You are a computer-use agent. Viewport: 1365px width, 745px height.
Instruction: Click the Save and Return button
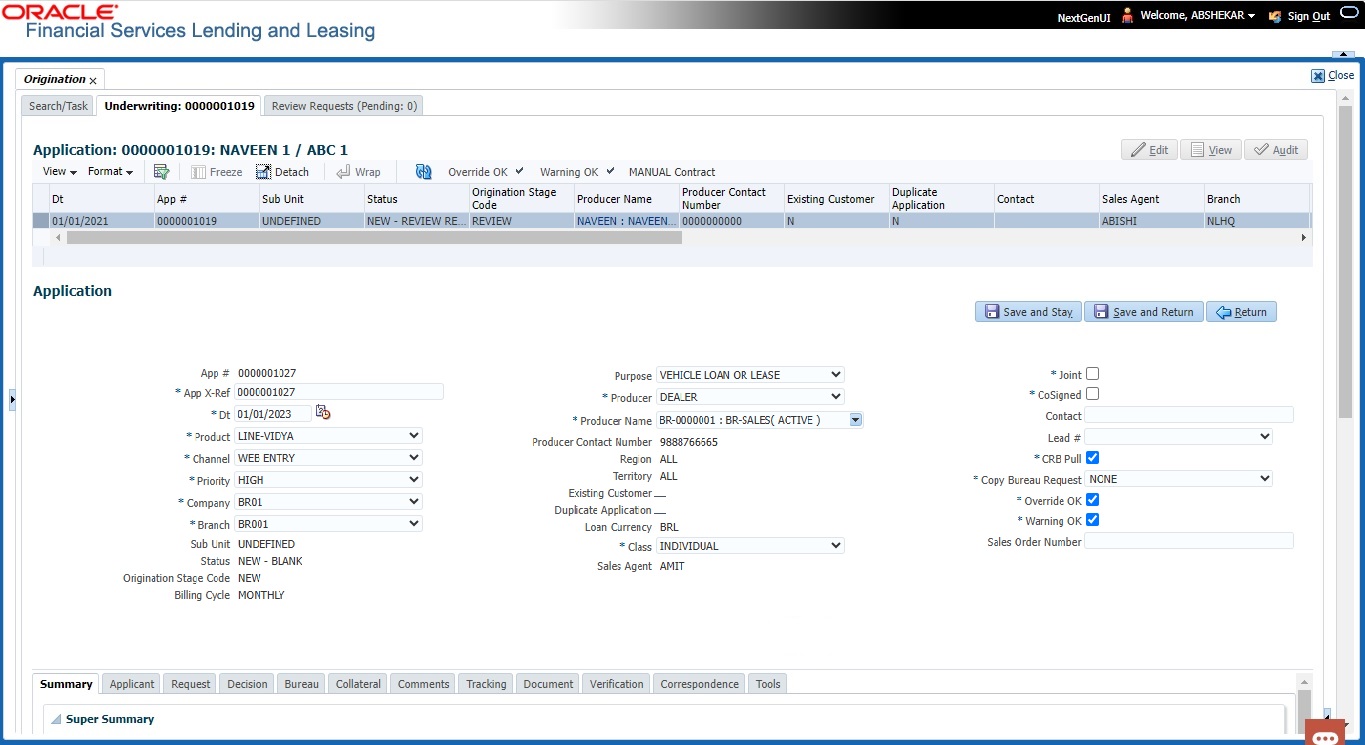point(1144,312)
